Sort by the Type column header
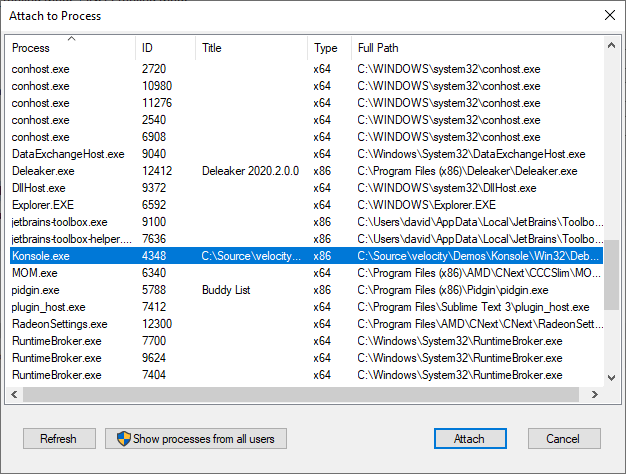626x474 pixels. 329,48
